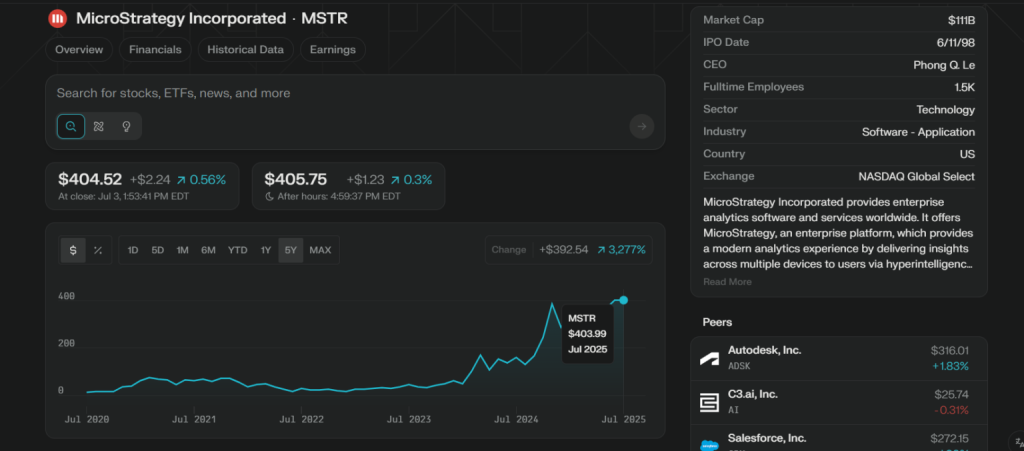The height and width of the screenshot is (451, 1024).
Task: Open the Financials tab
Action: click(x=155, y=50)
